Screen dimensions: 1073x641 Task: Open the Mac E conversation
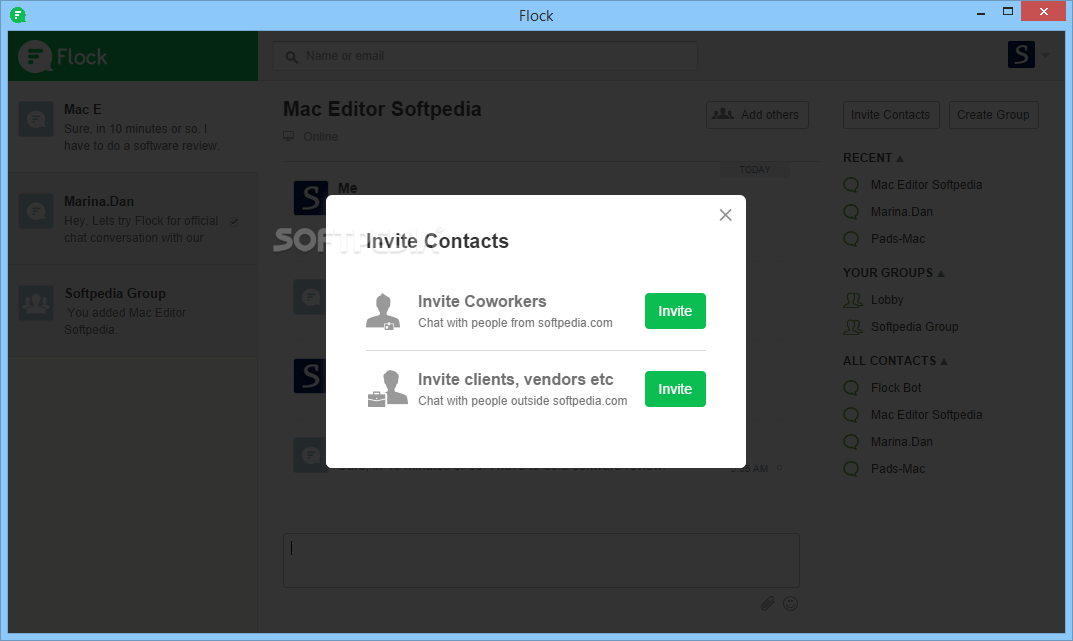coord(133,127)
